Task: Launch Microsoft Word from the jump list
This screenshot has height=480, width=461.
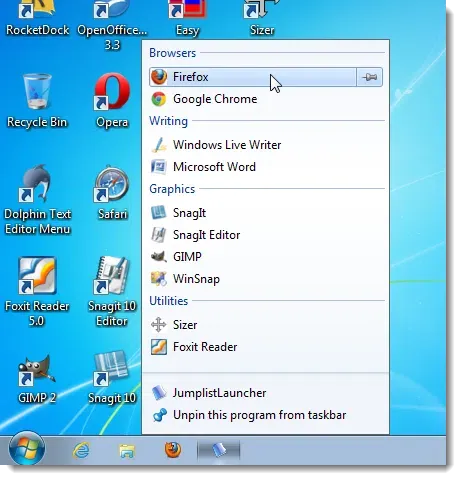Action: [266, 167]
